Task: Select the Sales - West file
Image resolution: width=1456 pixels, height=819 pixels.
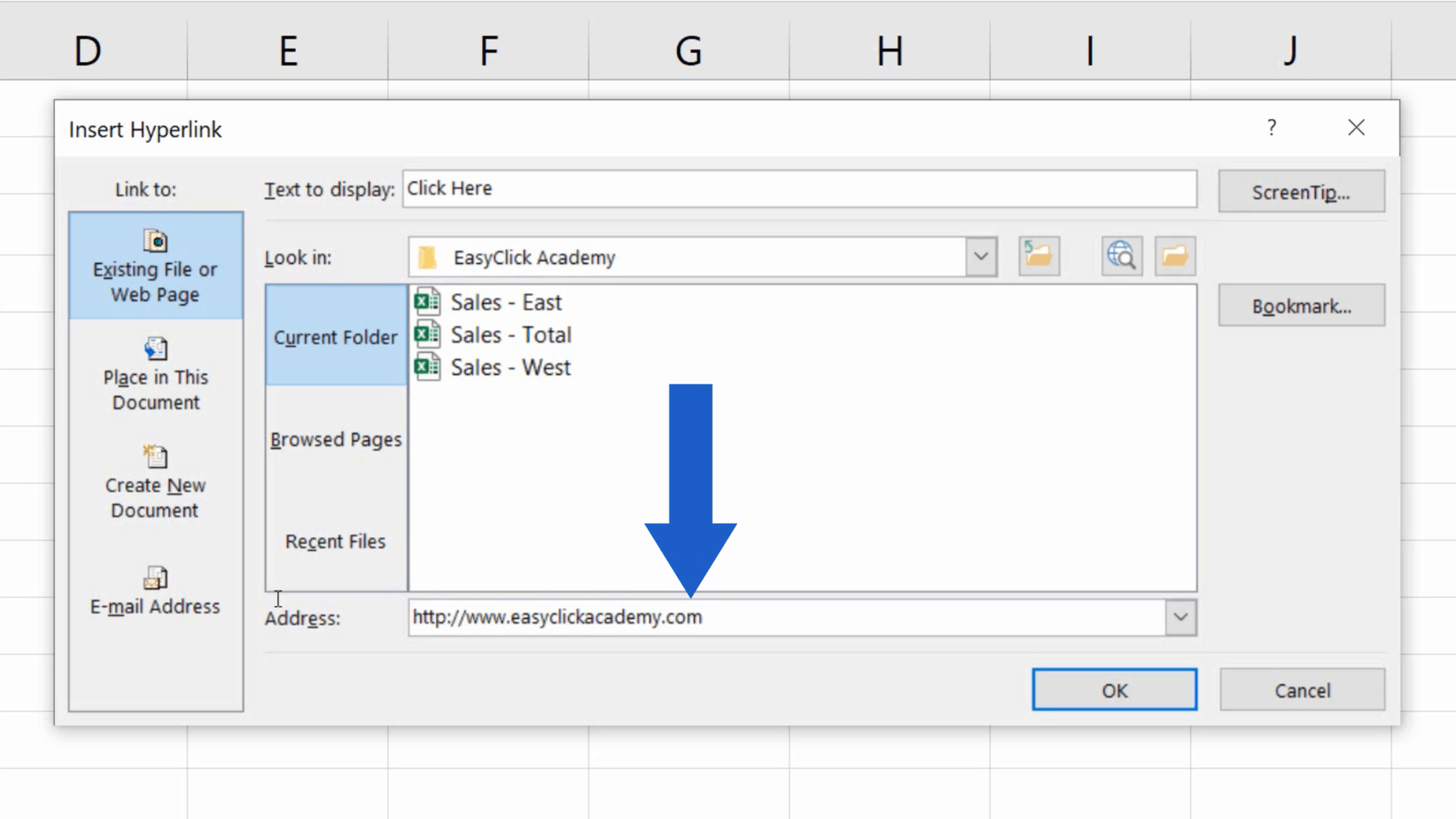Action: pyautogui.click(x=510, y=367)
